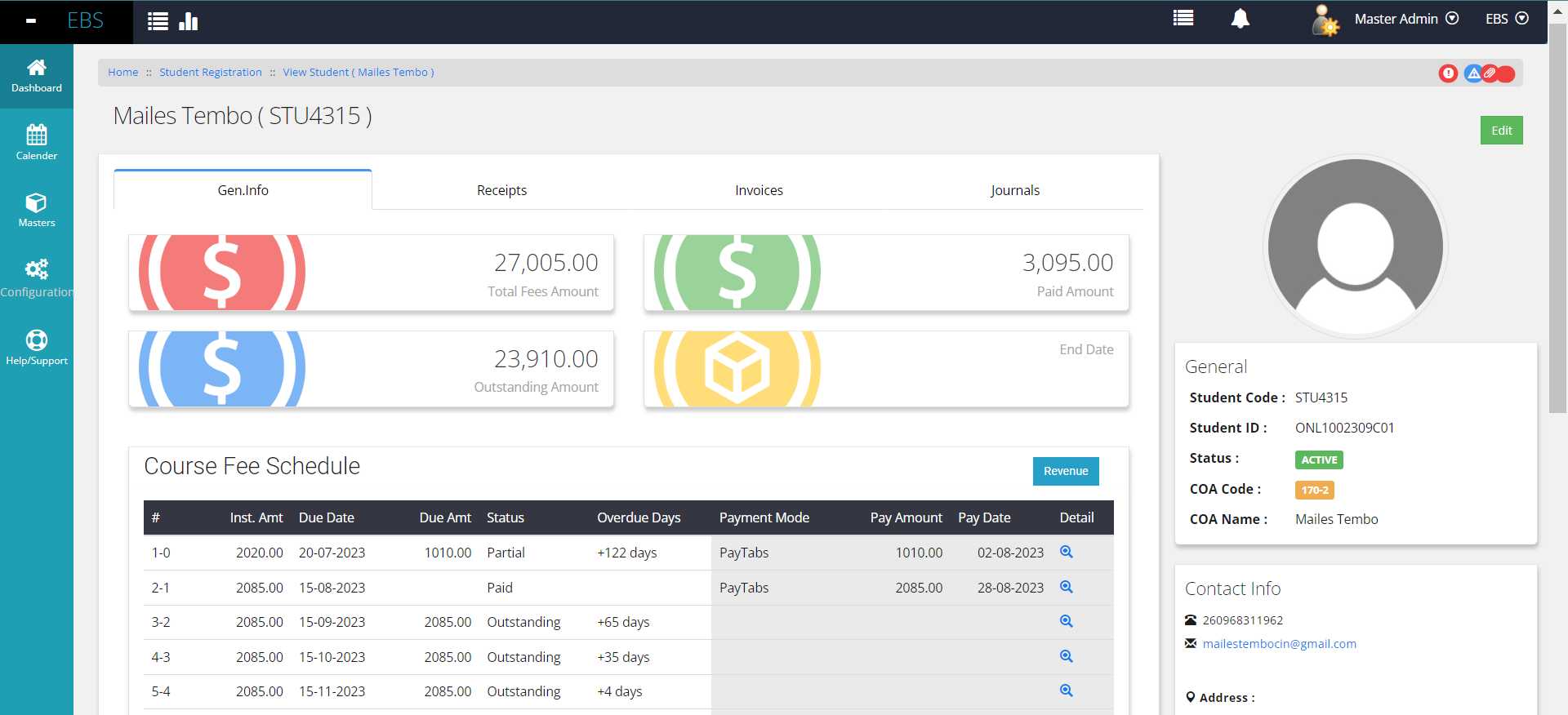Click the green Edit button
Screen dimensions: 1568x715
[x=1501, y=131]
